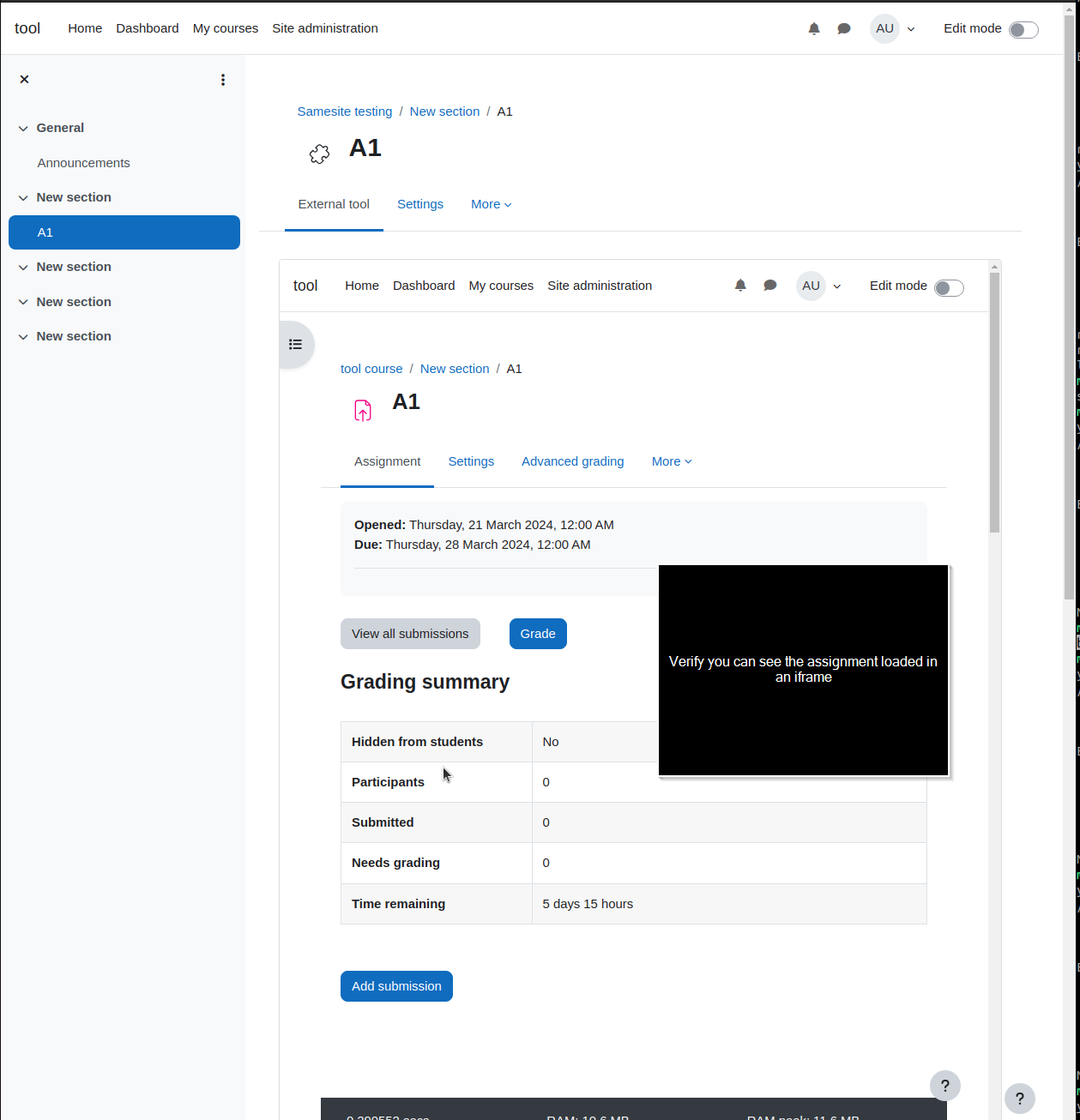Screen dimensions: 1080x1120
Task: Open Advanced grading tab
Action: click(x=573, y=461)
